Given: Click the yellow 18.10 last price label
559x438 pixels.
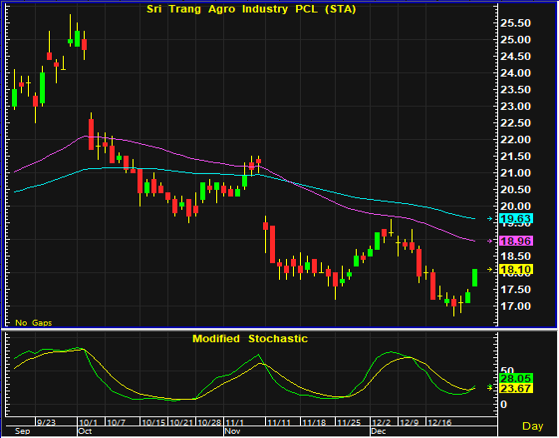Looking at the screenshot, I should click(x=516, y=269).
